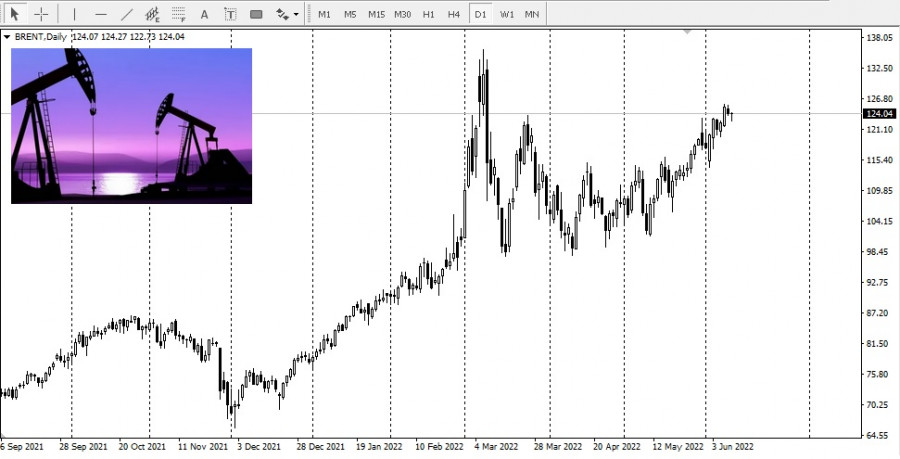Click the oil pumpjack image on chart
The height and width of the screenshot is (459, 900).
point(131,126)
